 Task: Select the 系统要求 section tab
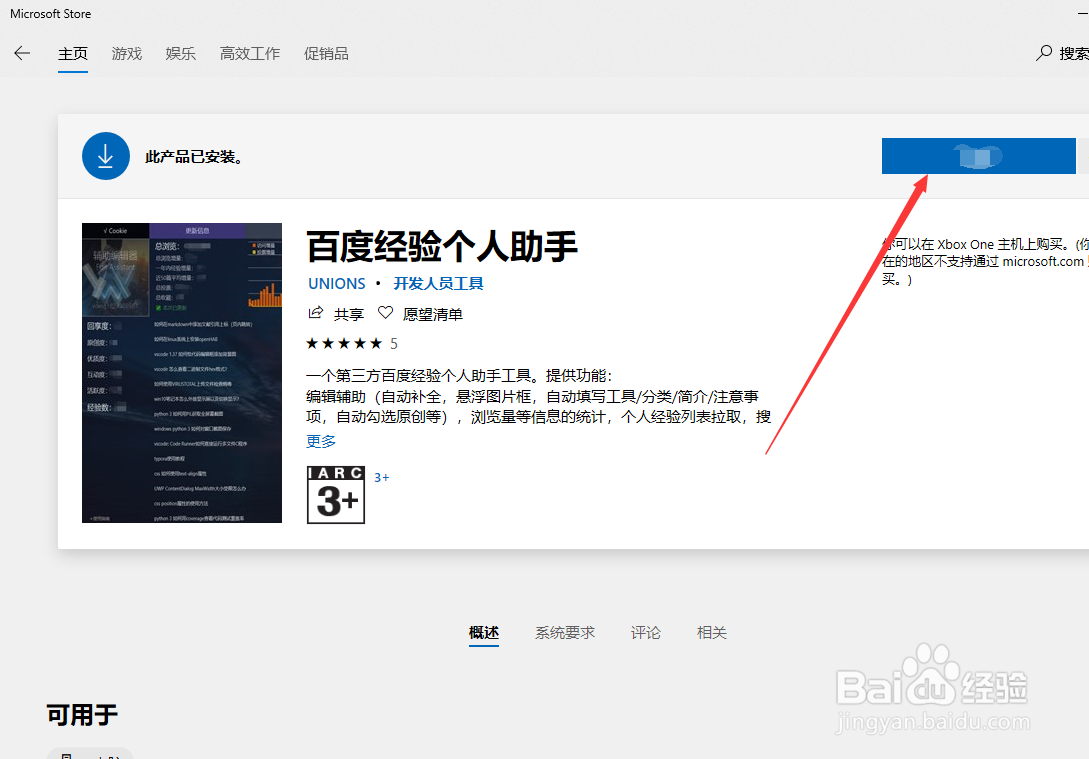coord(565,633)
